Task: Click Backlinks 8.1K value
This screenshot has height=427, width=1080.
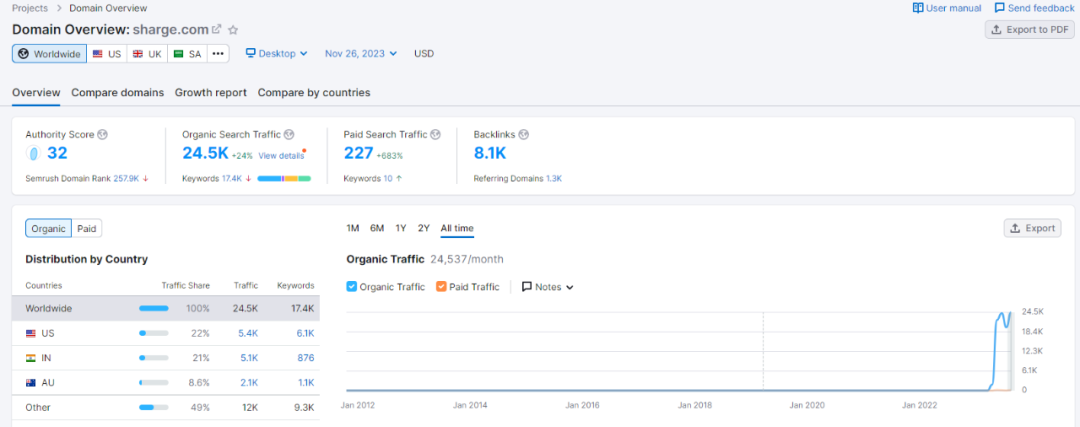Action: tap(488, 153)
